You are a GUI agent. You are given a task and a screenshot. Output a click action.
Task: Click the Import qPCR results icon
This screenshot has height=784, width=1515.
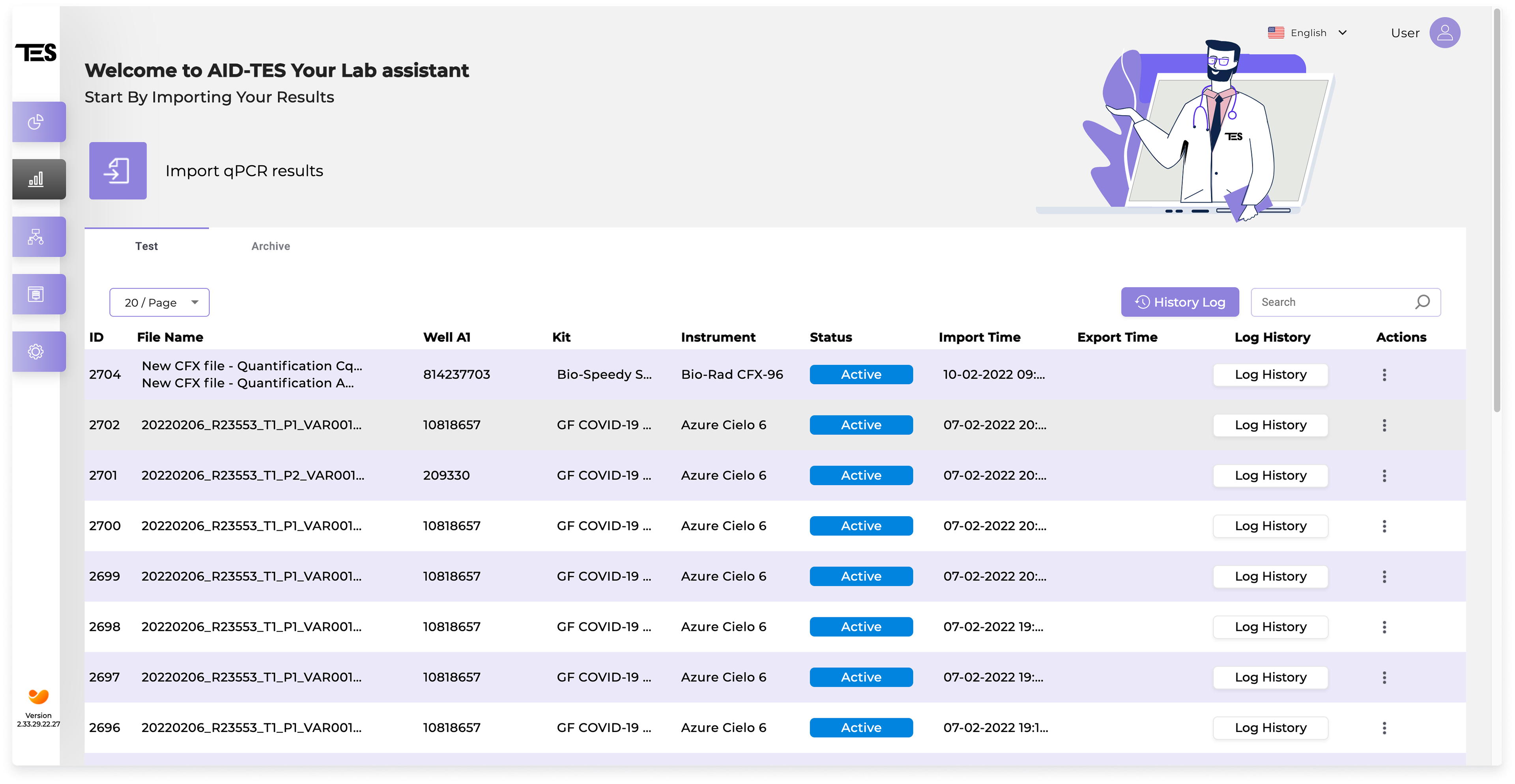[x=118, y=170]
